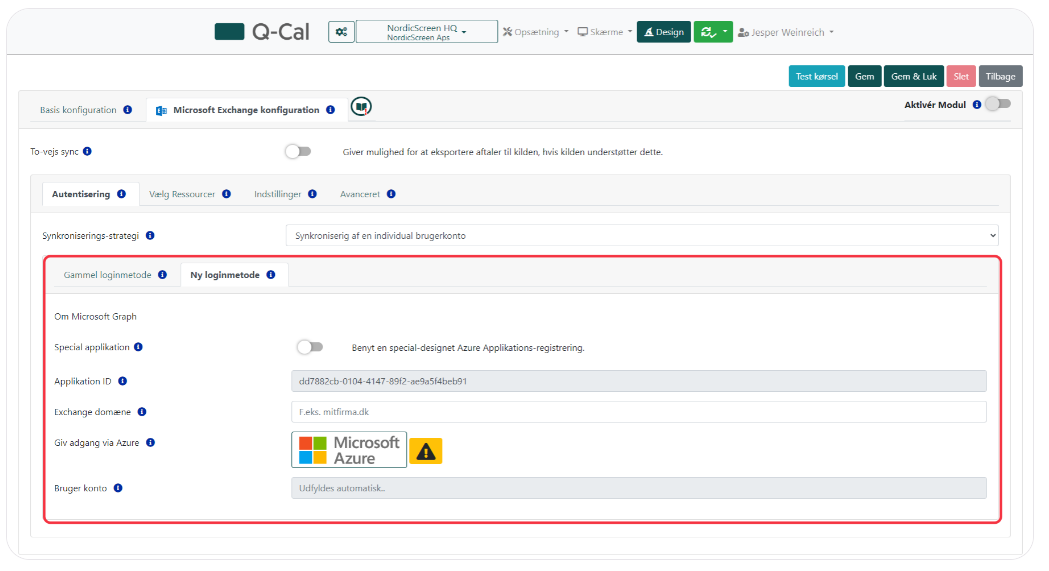1049x571 pixels.
Task: Open the Om Microsoft Graph link
Action: tap(95, 316)
